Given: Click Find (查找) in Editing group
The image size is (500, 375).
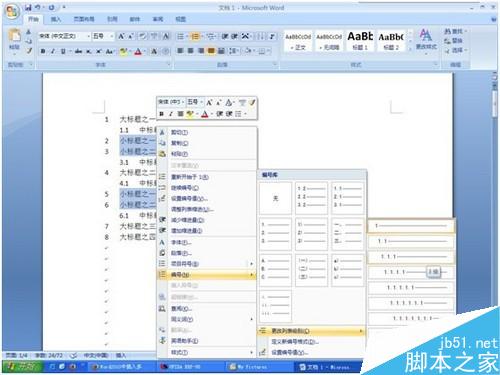Looking at the screenshot, I should point(454,31).
